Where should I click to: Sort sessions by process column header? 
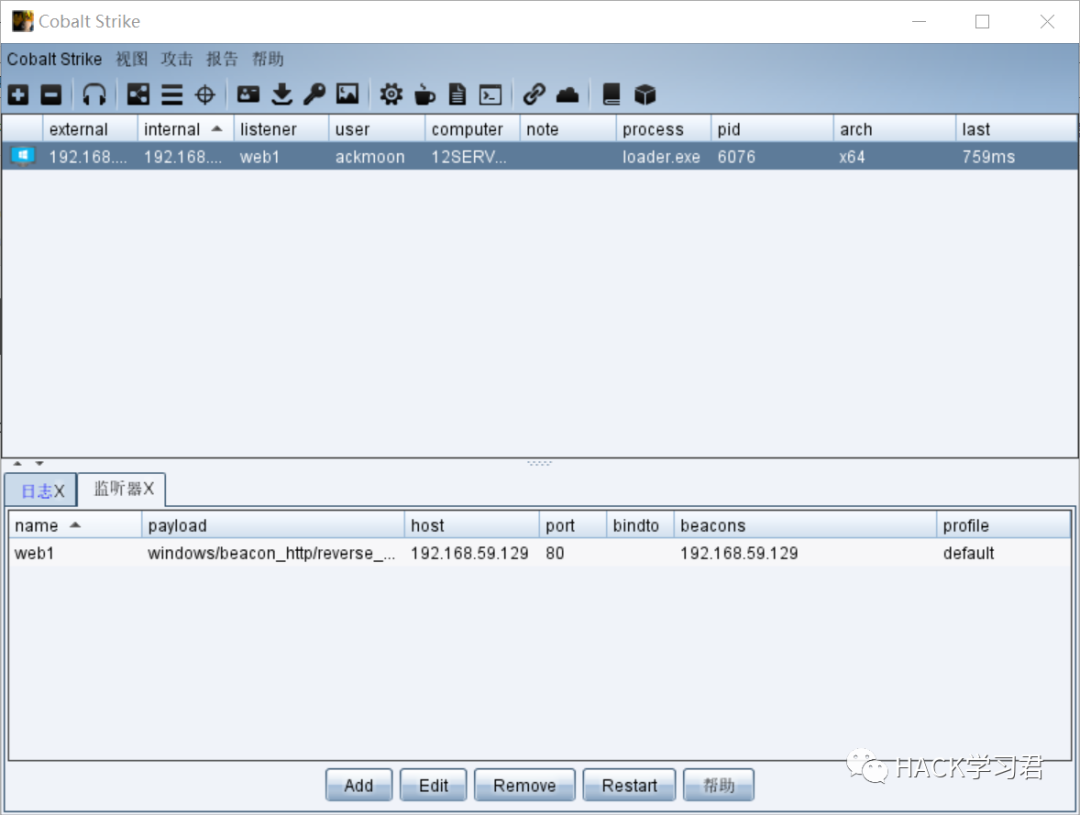click(663, 129)
